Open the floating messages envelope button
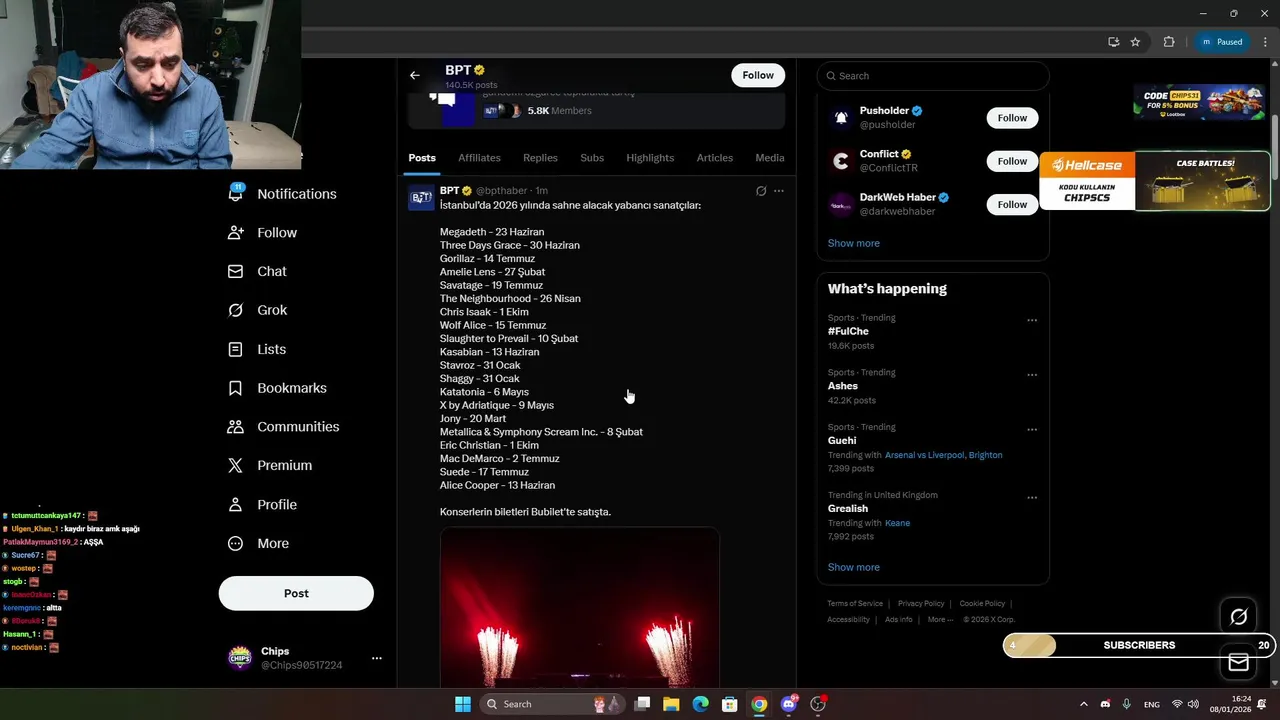The width and height of the screenshot is (1280, 720). click(1238, 662)
